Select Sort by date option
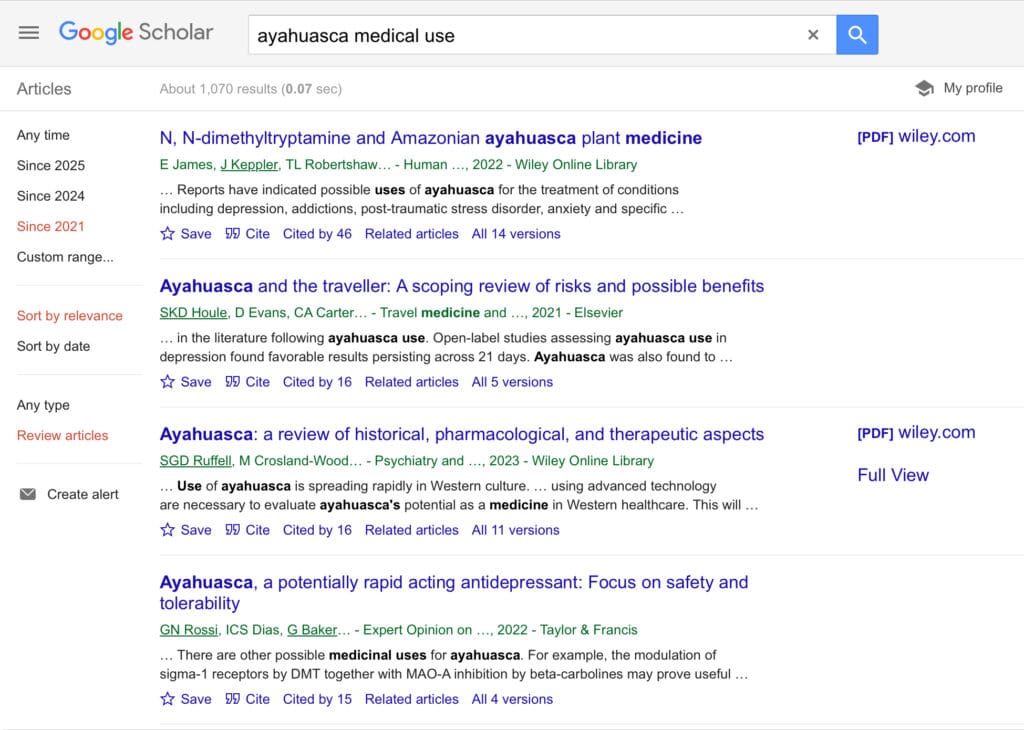 click(x=54, y=347)
